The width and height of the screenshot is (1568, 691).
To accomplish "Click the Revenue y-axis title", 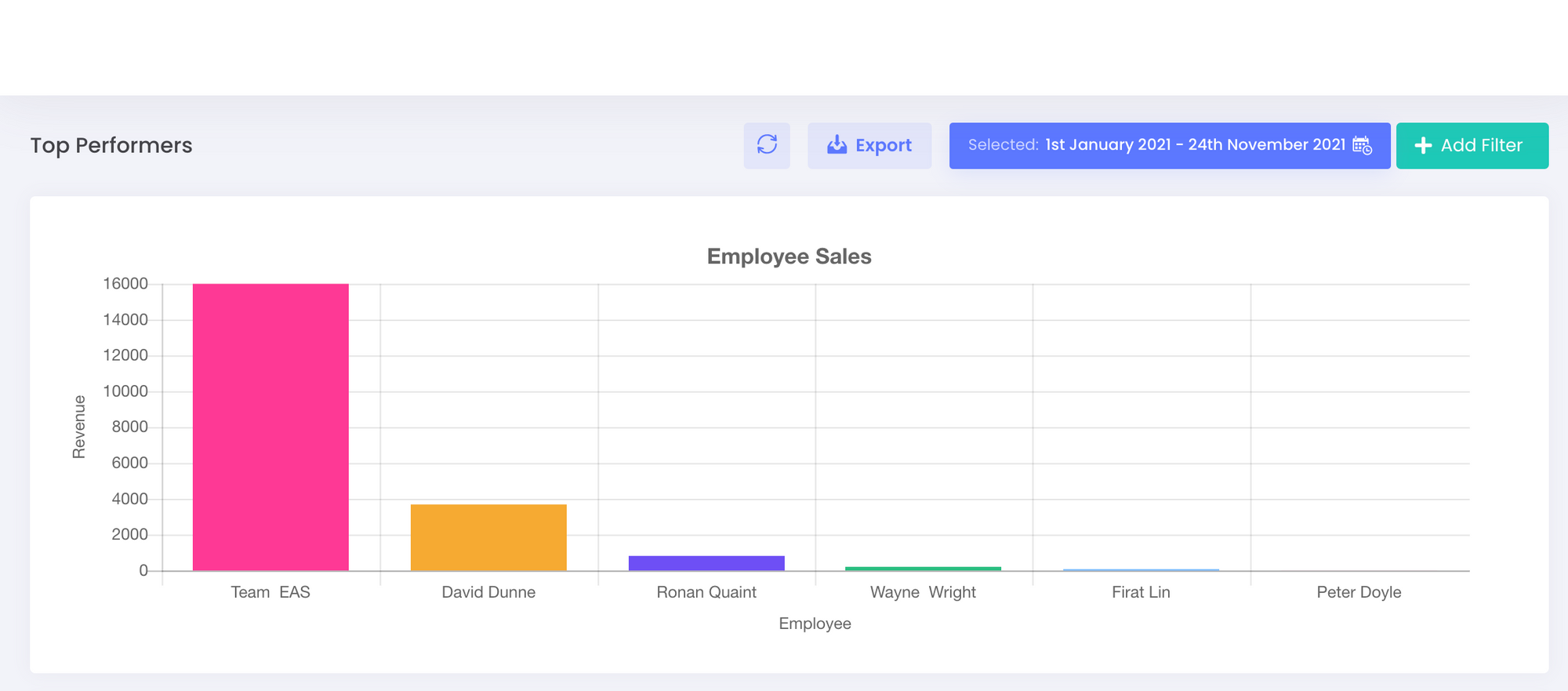I will 78,427.
